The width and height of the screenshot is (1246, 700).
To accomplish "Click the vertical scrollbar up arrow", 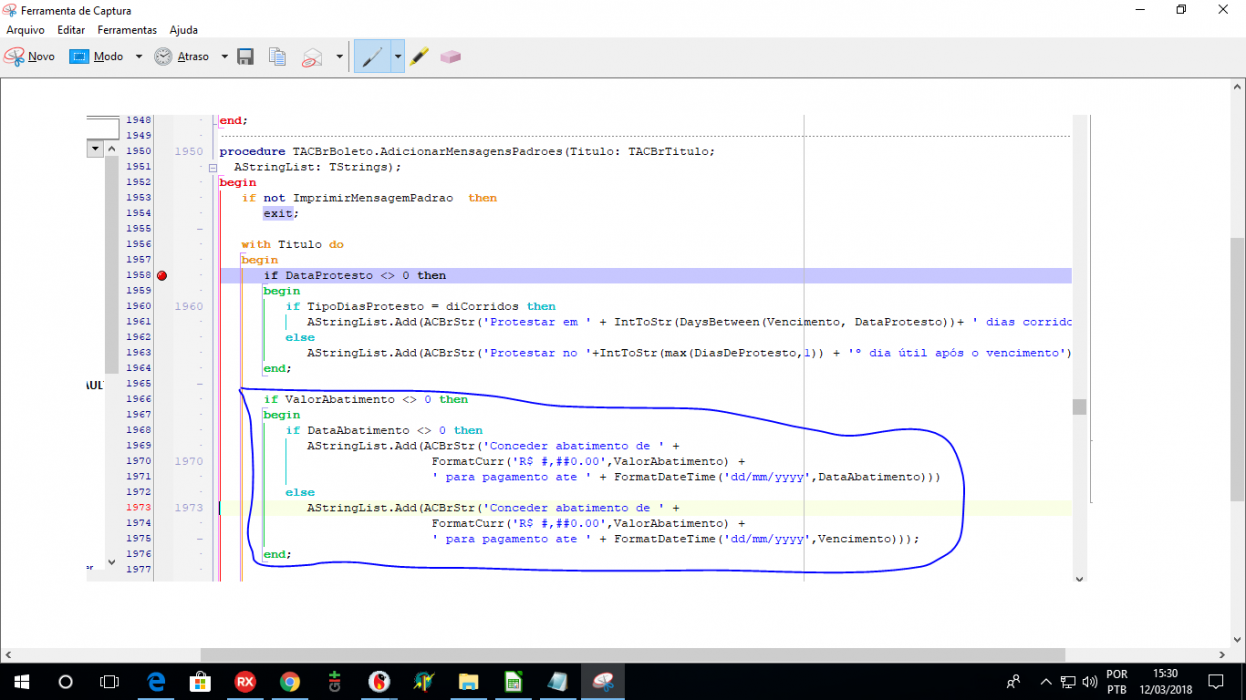I will tap(1237, 87).
